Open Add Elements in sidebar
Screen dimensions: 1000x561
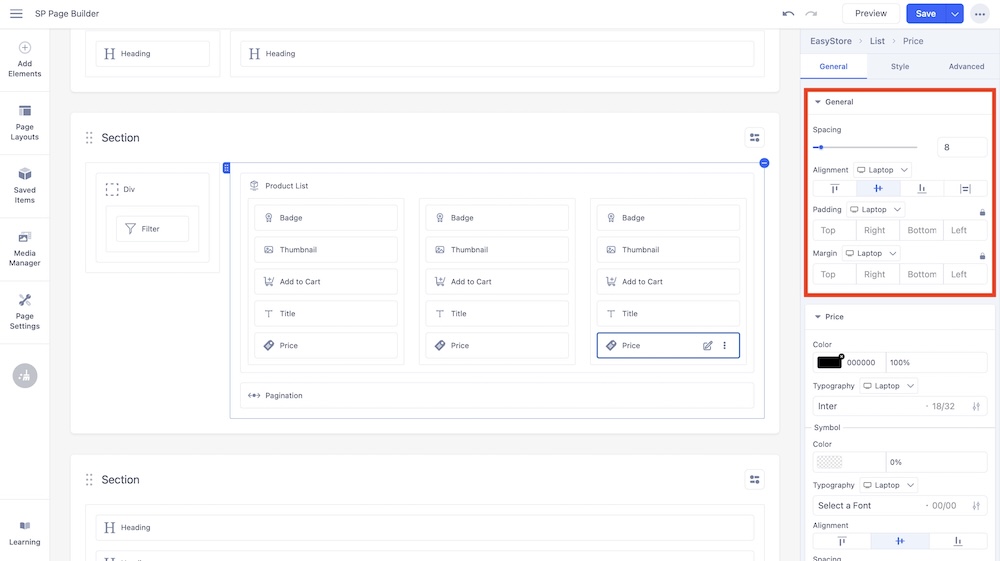pyautogui.click(x=25, y=60)
